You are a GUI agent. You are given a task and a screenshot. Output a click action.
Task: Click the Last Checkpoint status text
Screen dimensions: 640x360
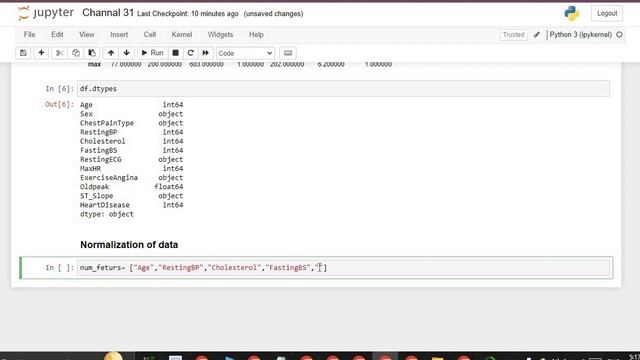187,14
